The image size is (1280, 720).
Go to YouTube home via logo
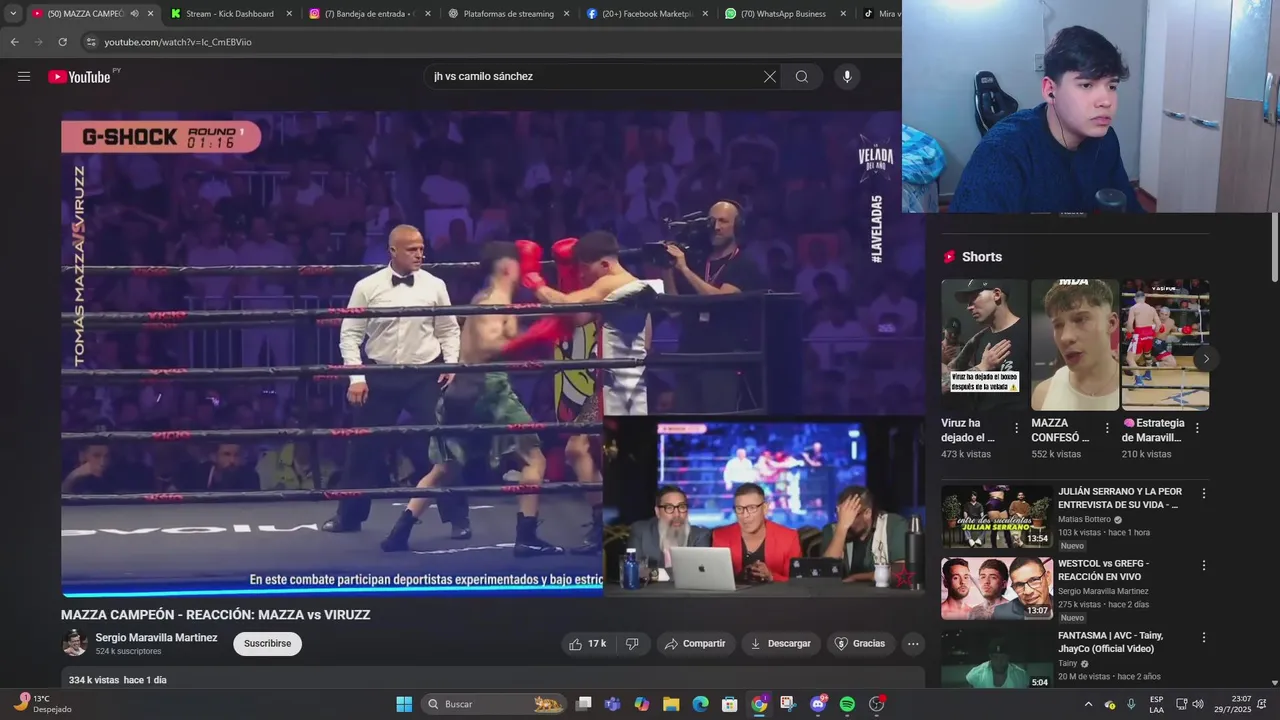[x=79, y=77]
